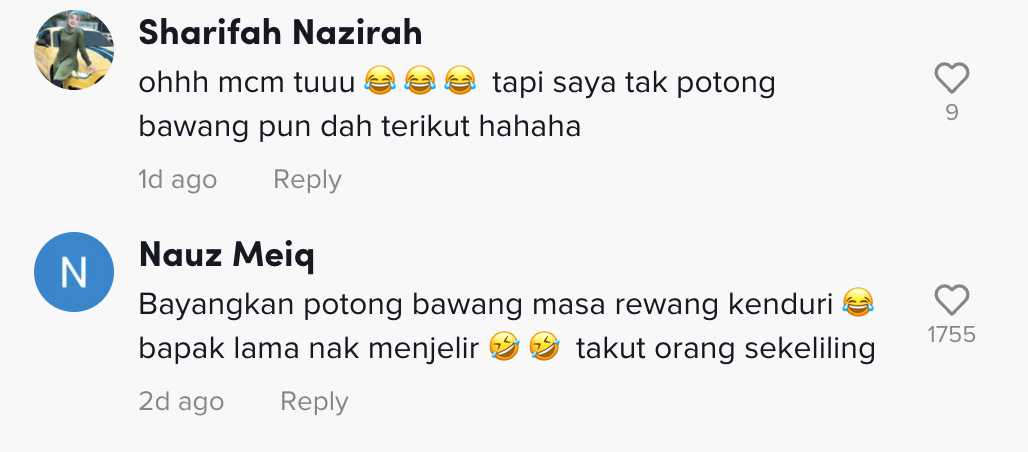The width and height of the screenshot is (1028, 452).
Task: Click the middle laughing emoji after 'tuuu'
Action: [420, 83]
